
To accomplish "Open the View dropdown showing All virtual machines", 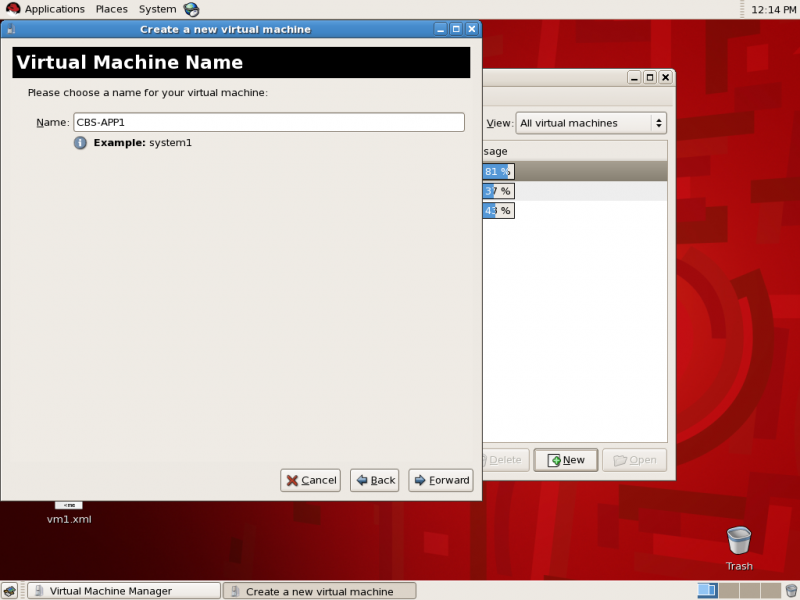I will pos(591,123).
